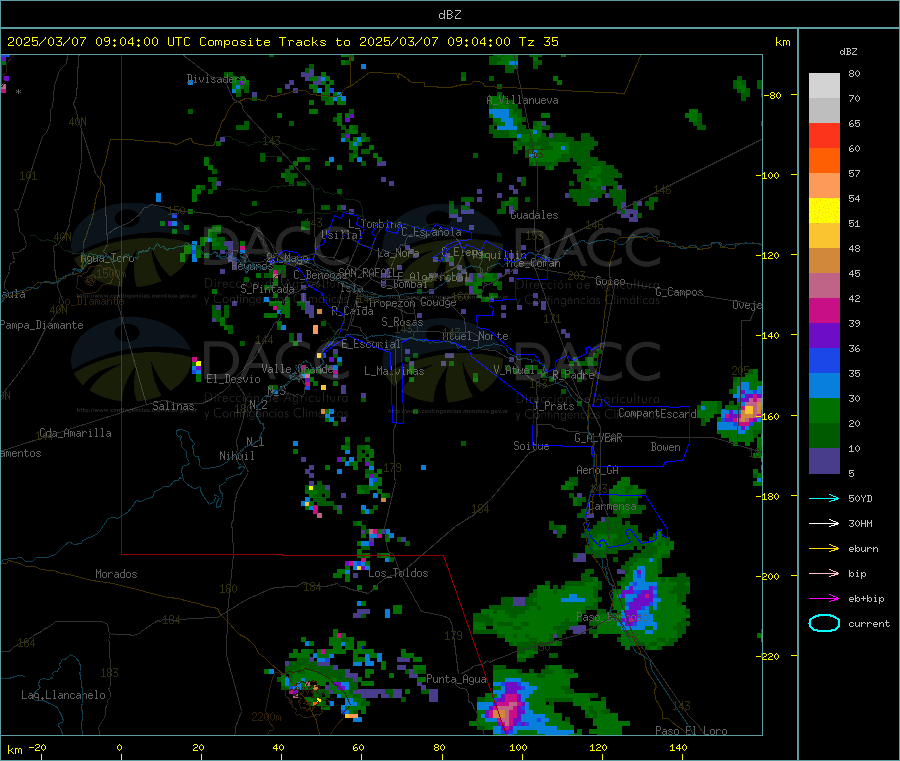Click the G_Campos map label
Viewport: 900px width, 761px height.
tap(679, 292)
